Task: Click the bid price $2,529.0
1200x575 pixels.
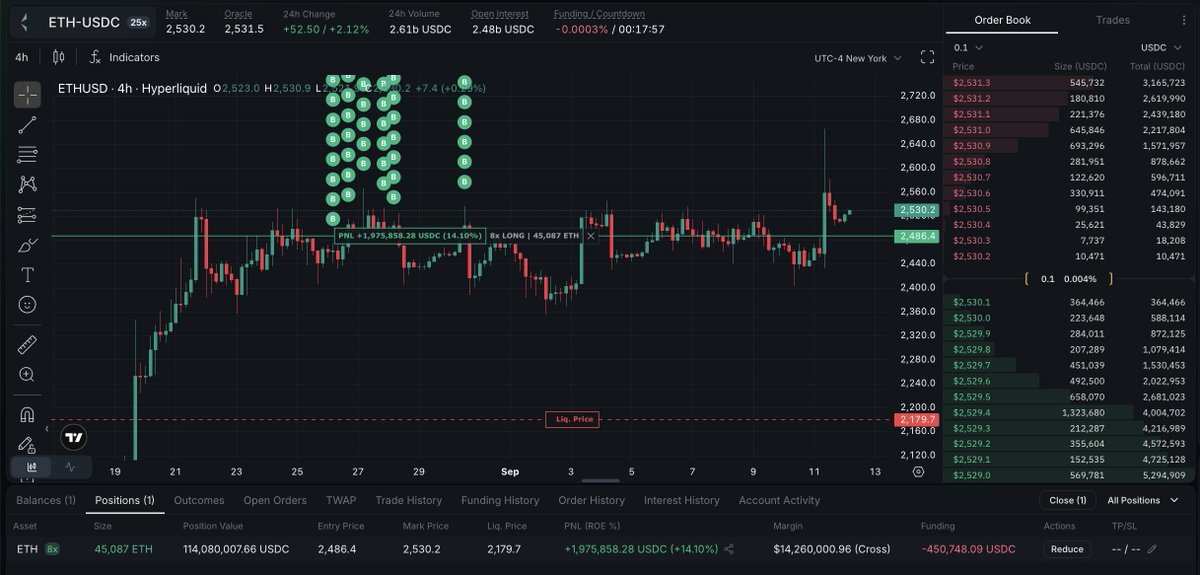Action: pyautogui.click(x=972, y=475)
